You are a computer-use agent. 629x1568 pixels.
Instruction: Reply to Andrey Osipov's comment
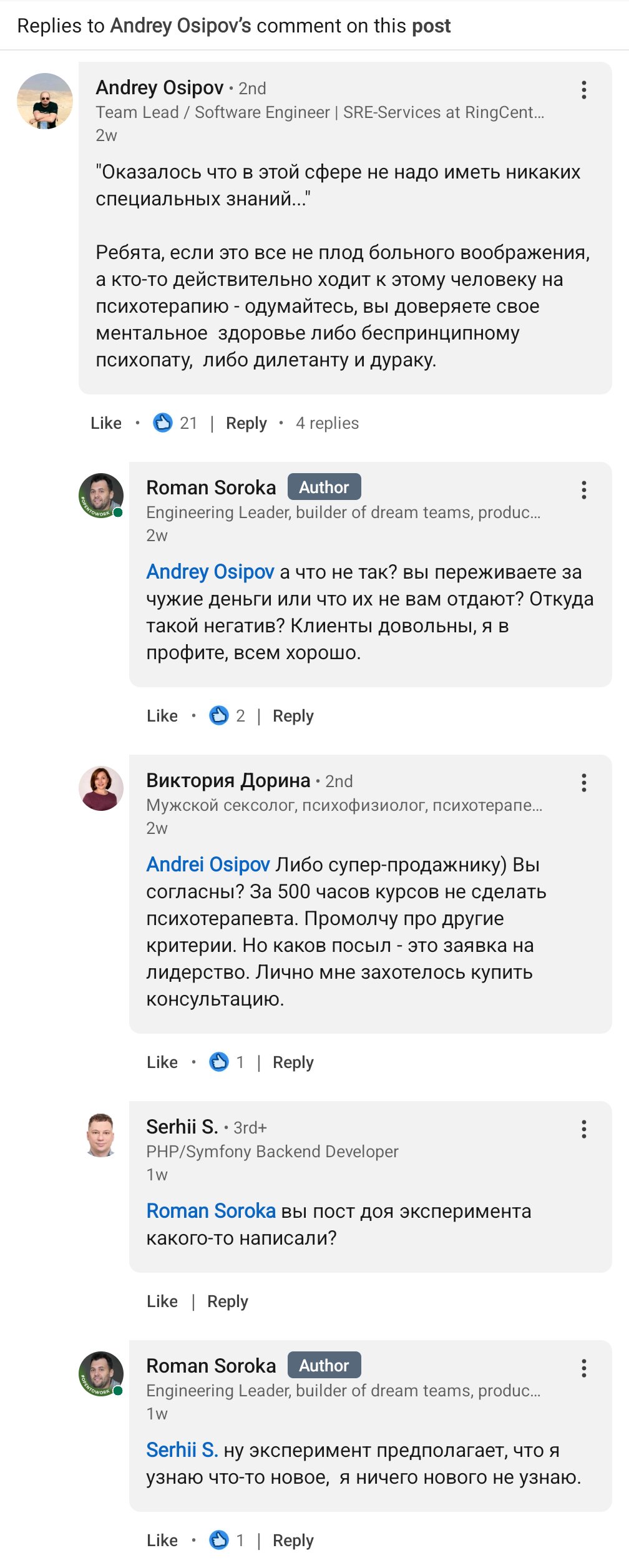[x=246, y=423]
